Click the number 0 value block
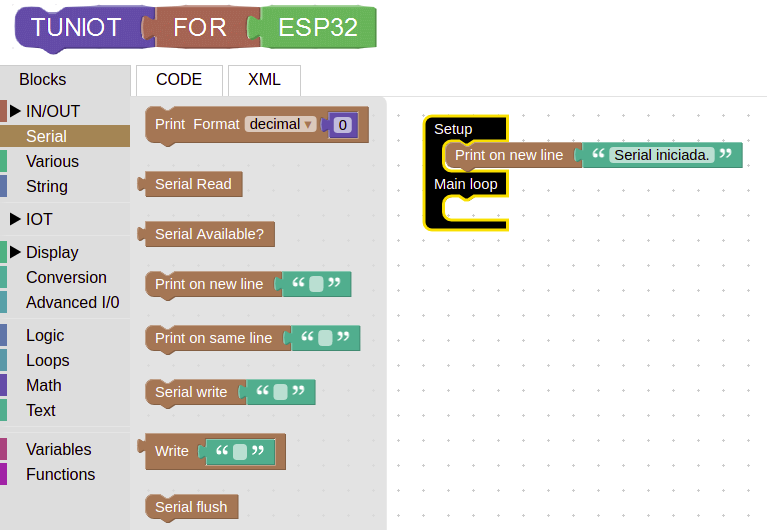Viewport: 767px width, 530px height. [343, 125]
